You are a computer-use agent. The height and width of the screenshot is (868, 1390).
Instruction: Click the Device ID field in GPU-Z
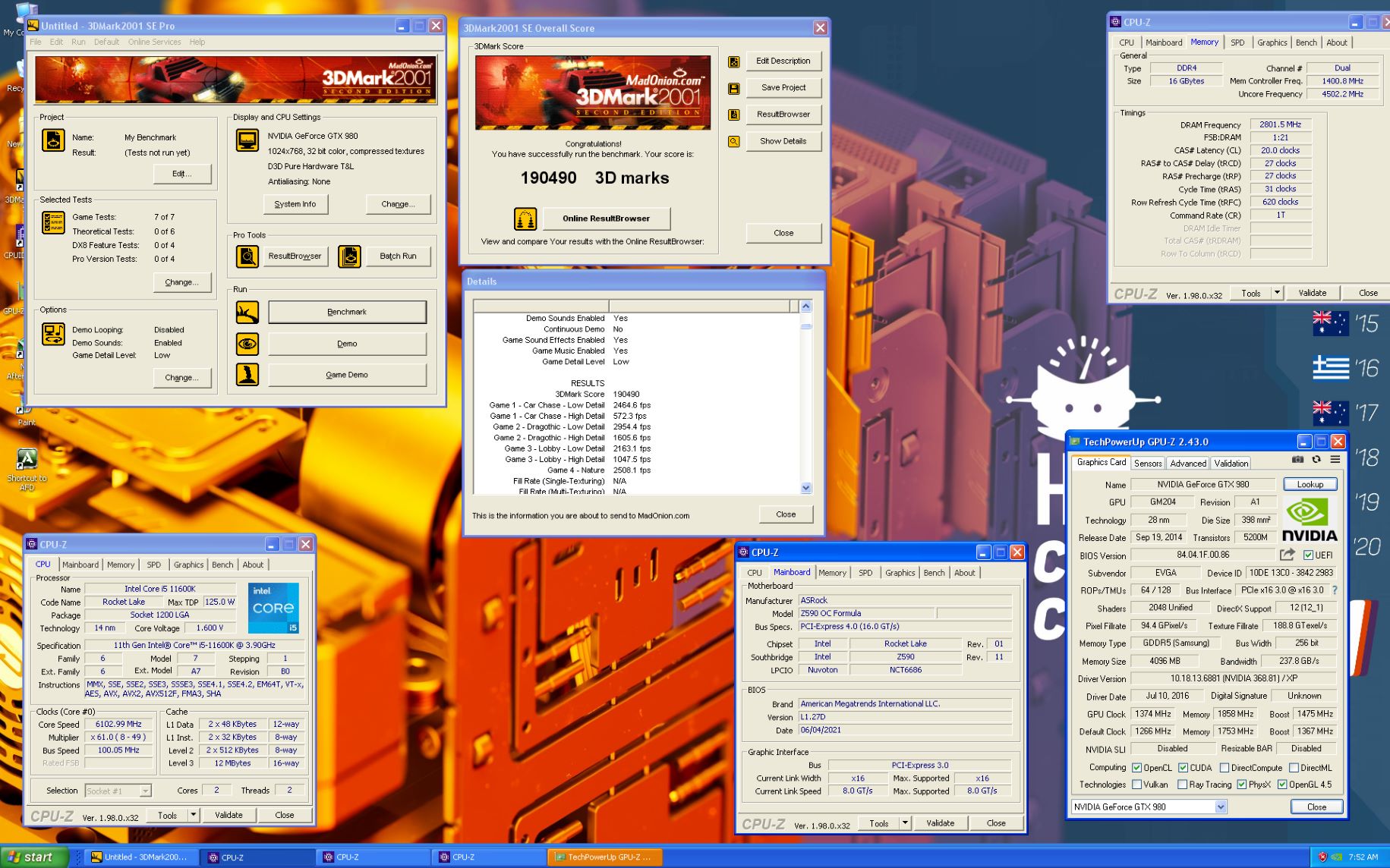pyautogui.click(x=1291, y=573)
